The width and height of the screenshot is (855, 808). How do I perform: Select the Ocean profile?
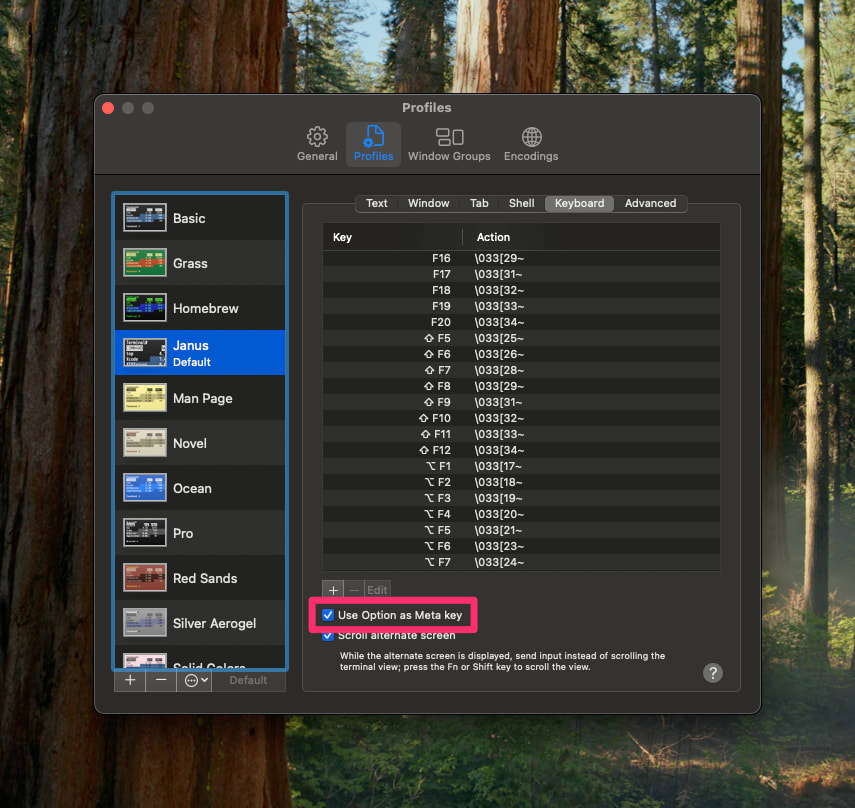[x=199, y=487]
